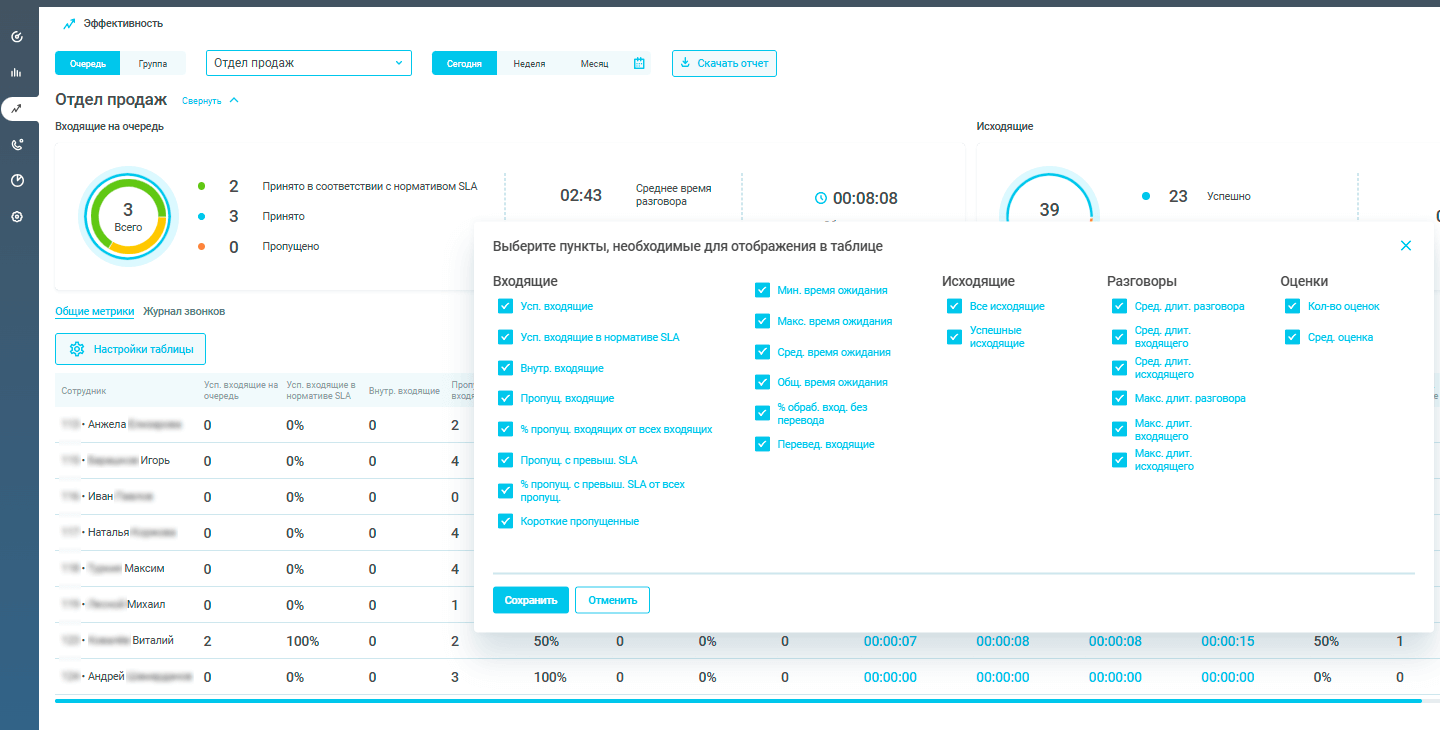Image resolution: width=1440 pixels, height=730 pixels.
Task: Collapse section via Свернуть chevron
Action: pyautogui.click(x=234, y=100)
